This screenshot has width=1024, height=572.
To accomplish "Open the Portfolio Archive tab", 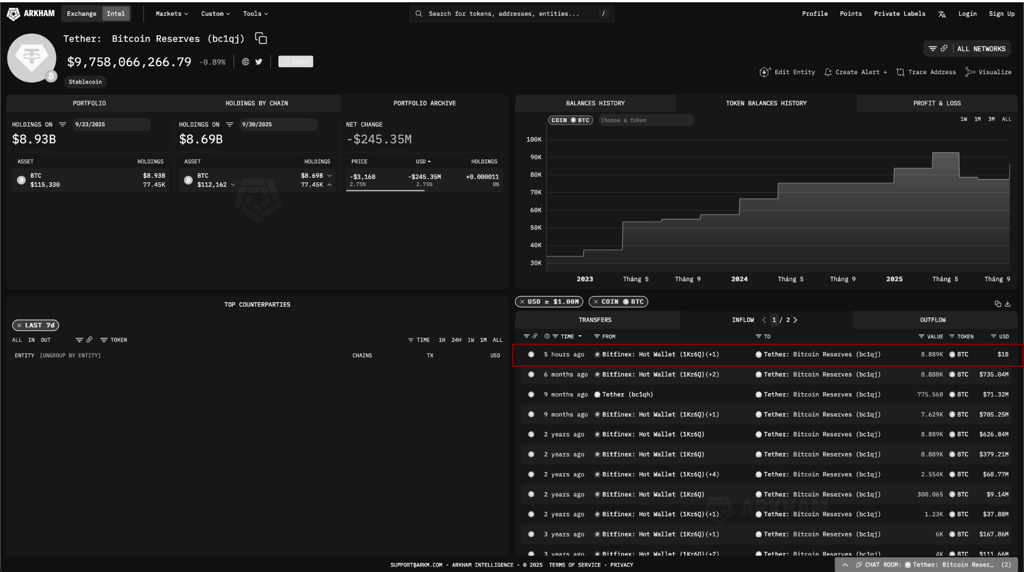I will (x=424, y=103).
